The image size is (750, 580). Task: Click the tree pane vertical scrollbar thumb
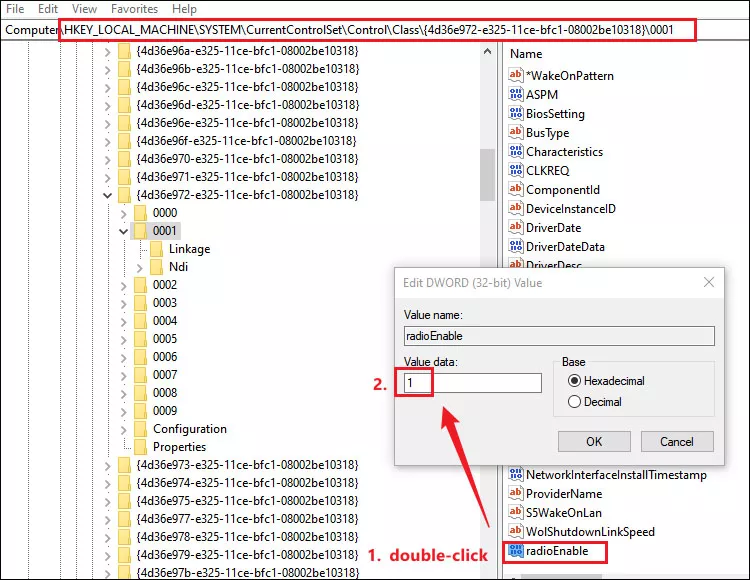tap(487, 175)
